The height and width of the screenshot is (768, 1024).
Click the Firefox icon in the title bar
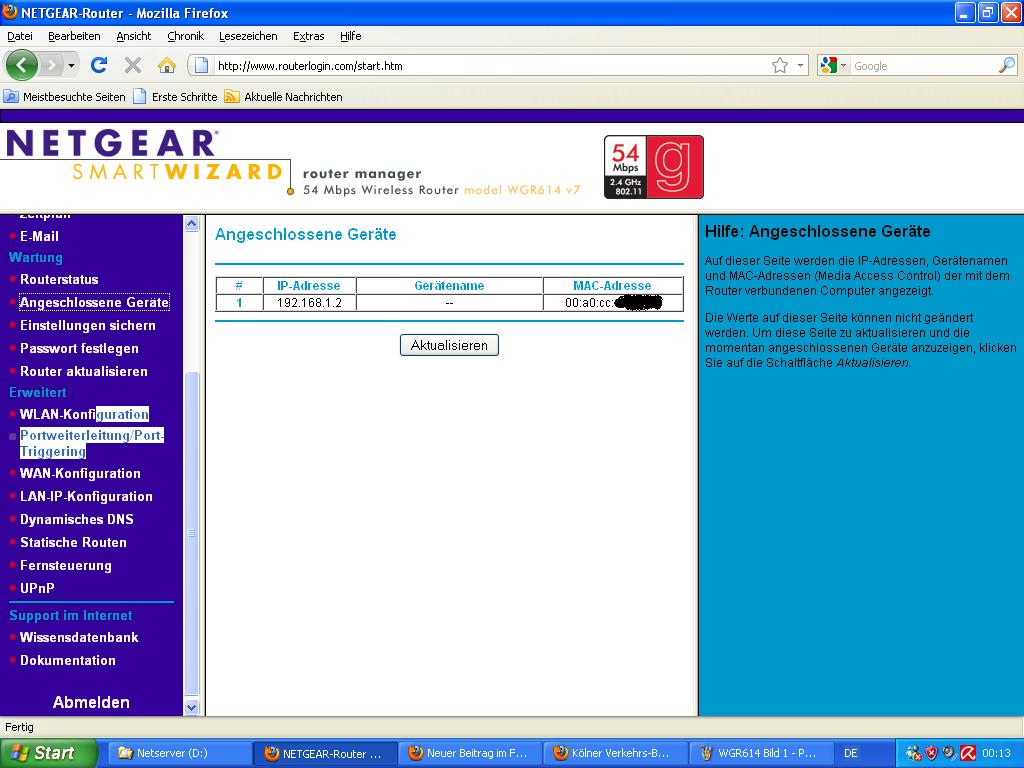(x=10, y=12)
